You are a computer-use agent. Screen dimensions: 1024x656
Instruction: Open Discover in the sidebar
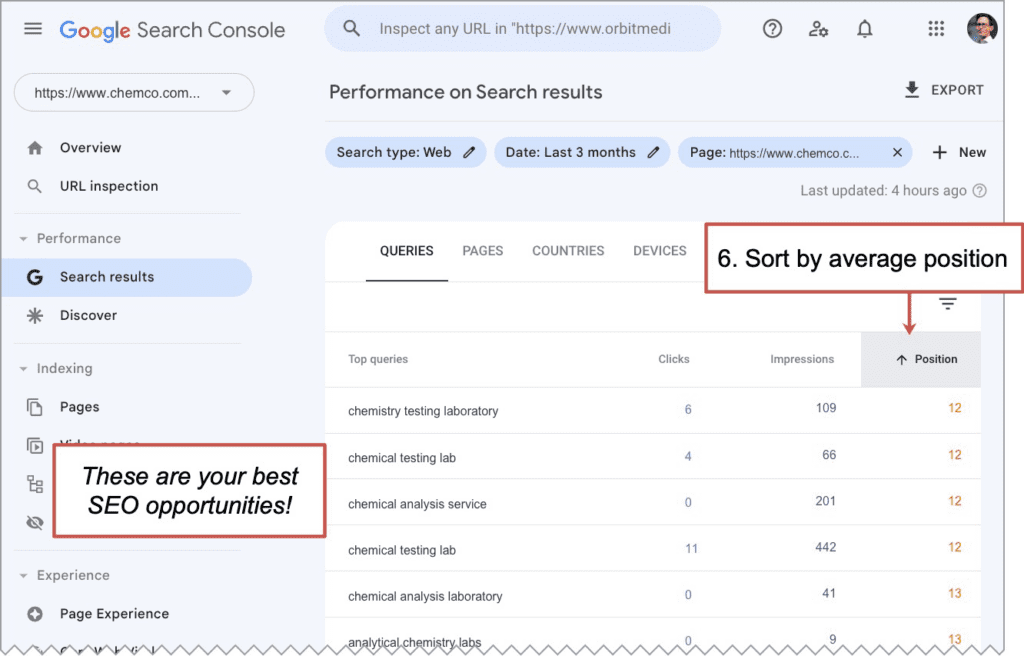pos(88,315)
